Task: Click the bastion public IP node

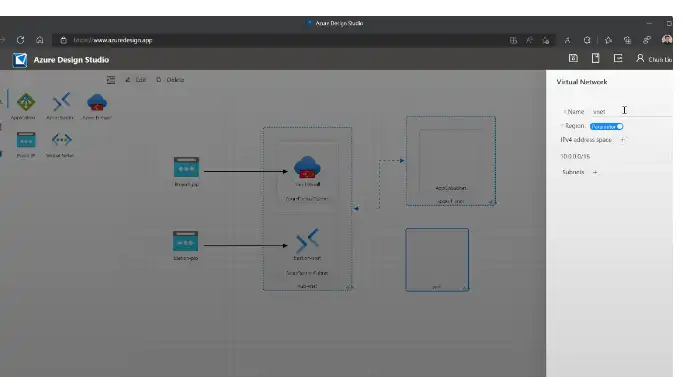Action: pos(185,241)
